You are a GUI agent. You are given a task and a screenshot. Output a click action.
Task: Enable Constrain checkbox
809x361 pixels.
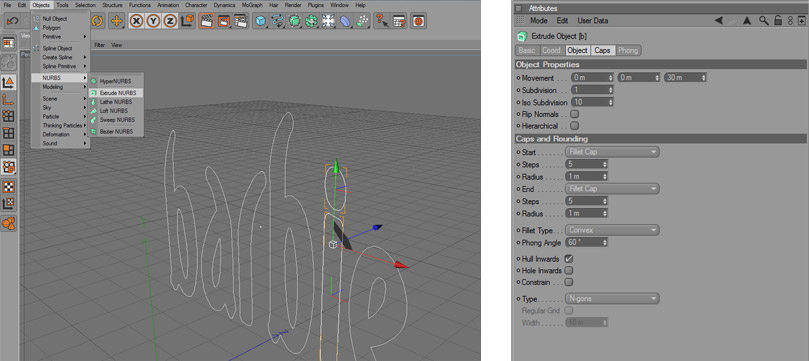pos(569,282)
